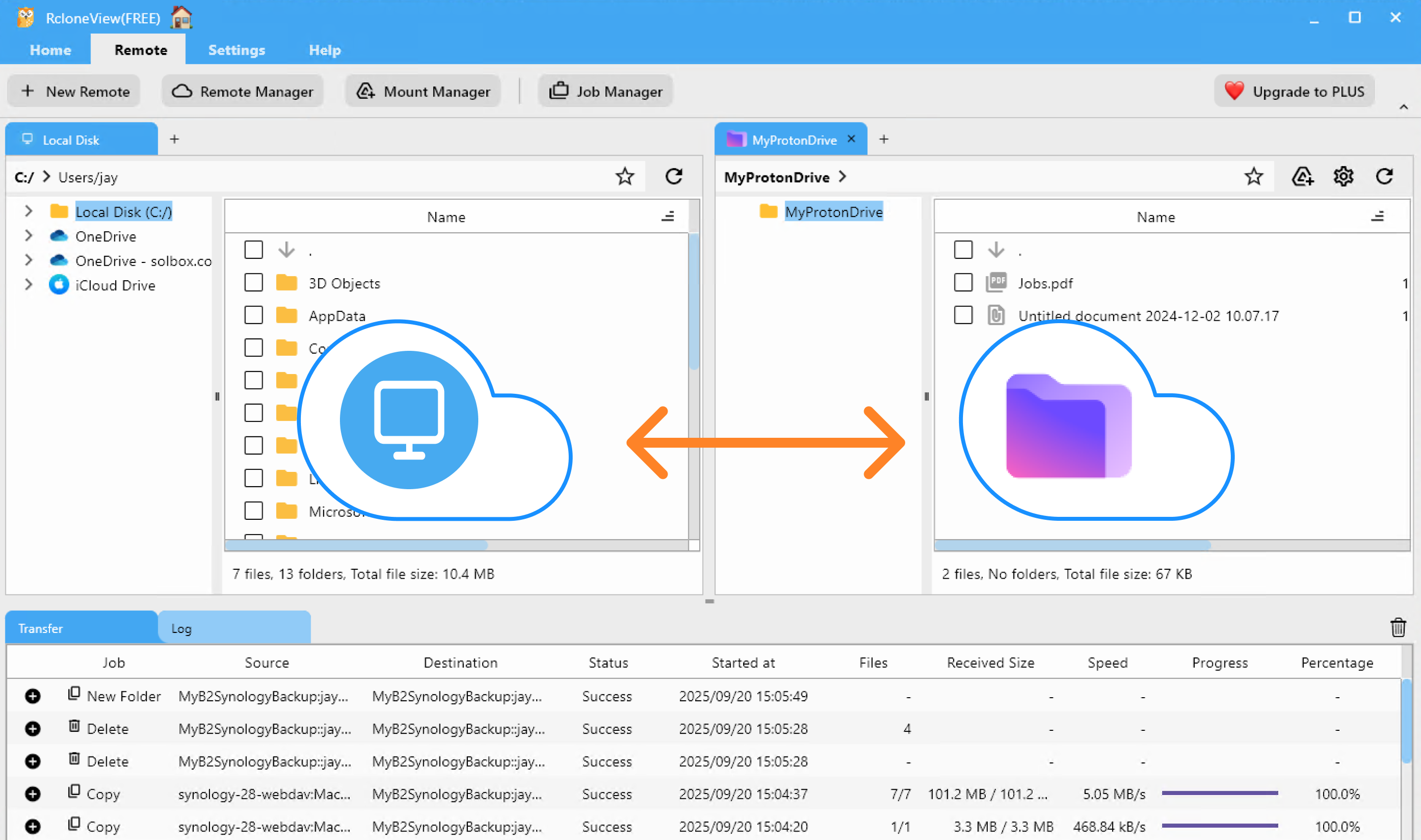Add a new tab next to Local Disk

[174, 139]
